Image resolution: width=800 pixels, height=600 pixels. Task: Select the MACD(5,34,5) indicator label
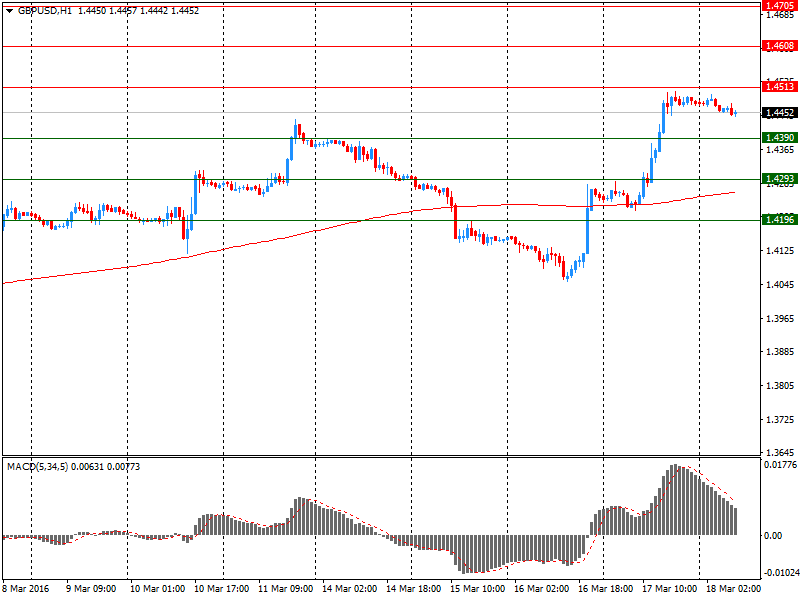tap(37, 466)
